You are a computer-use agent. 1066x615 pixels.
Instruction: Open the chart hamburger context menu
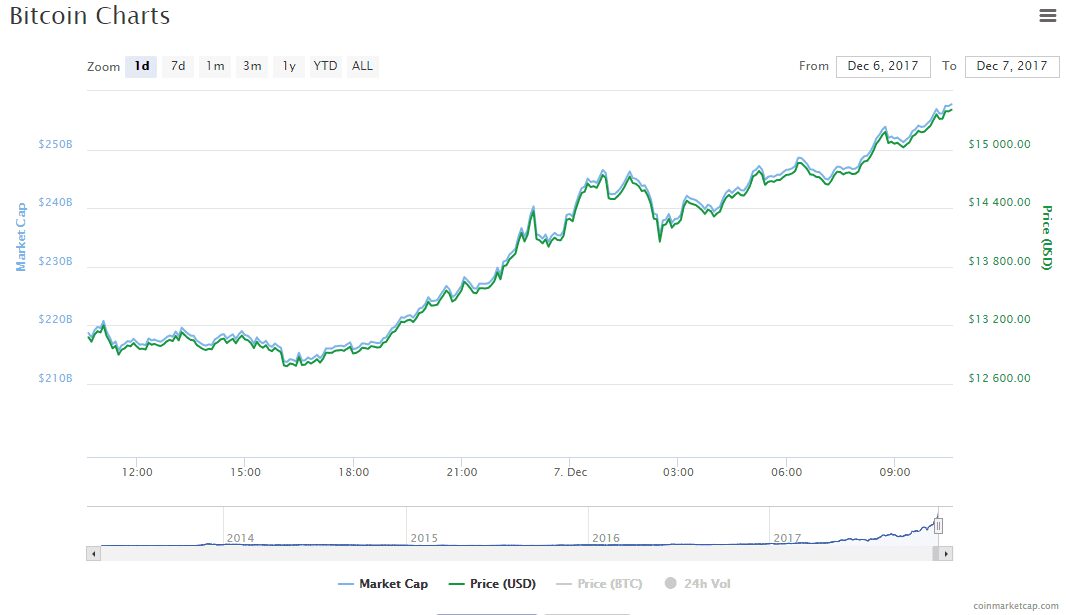point(1048,16)
